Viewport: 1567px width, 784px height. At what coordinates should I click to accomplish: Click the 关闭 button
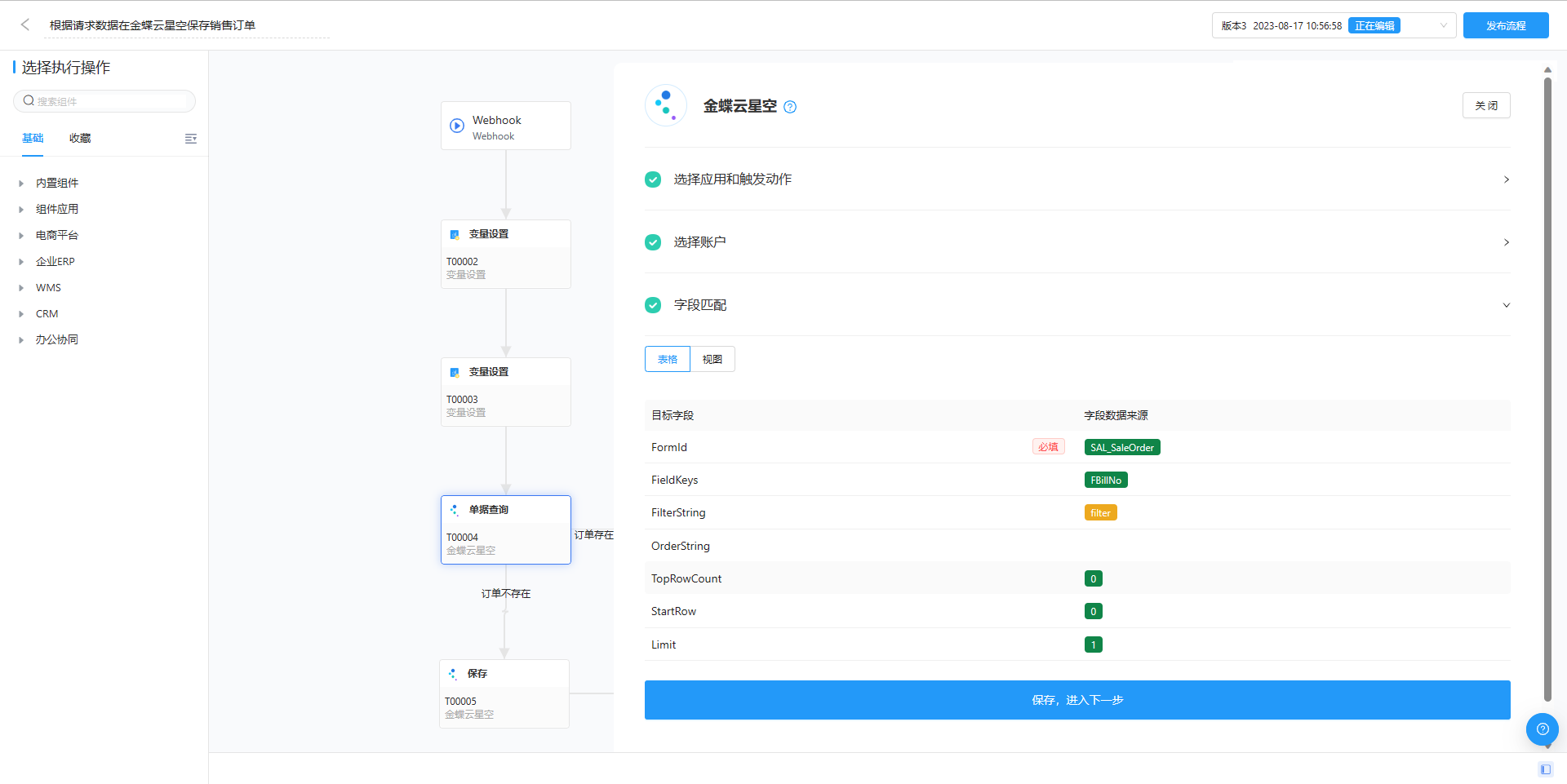click(x=1486, y=105)
